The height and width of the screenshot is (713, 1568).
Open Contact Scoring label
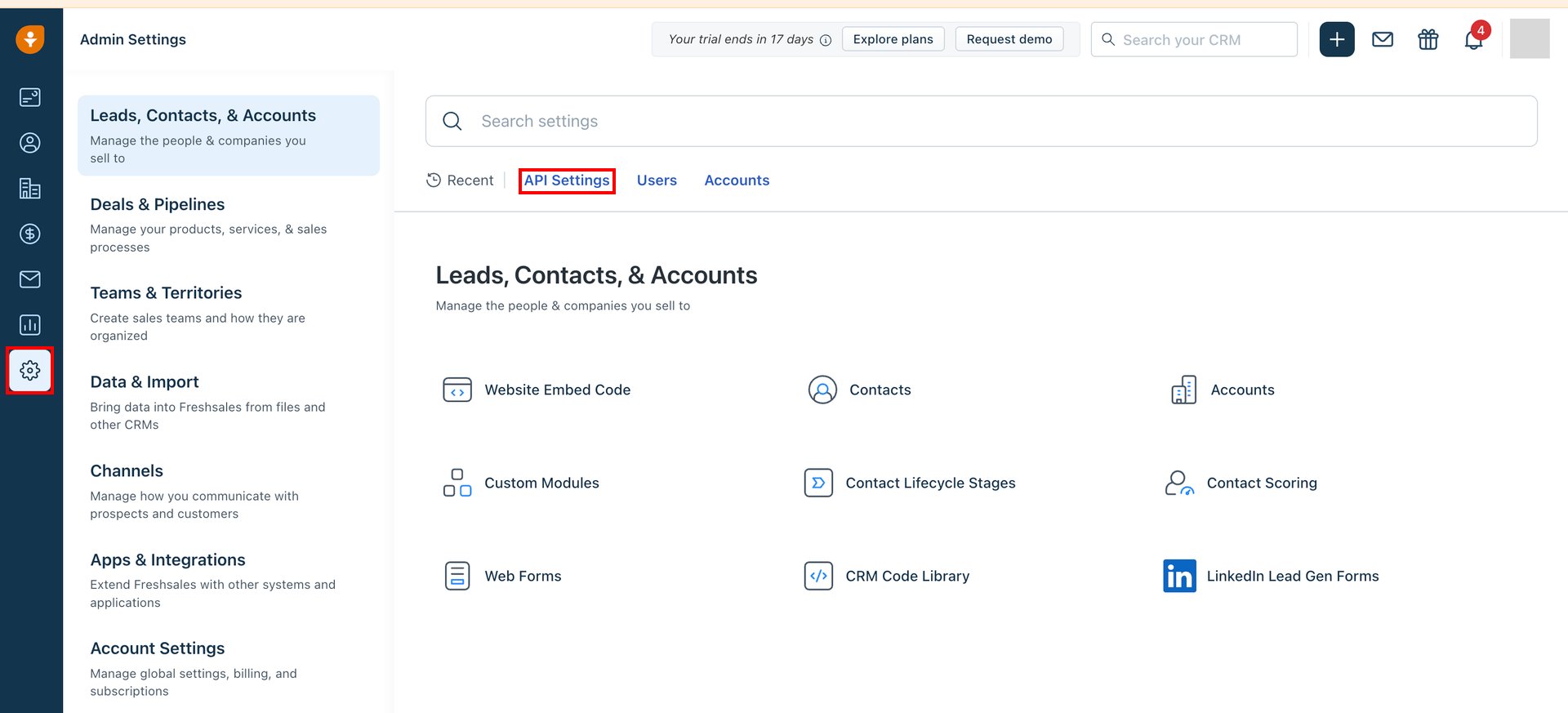pos(1262,484)
